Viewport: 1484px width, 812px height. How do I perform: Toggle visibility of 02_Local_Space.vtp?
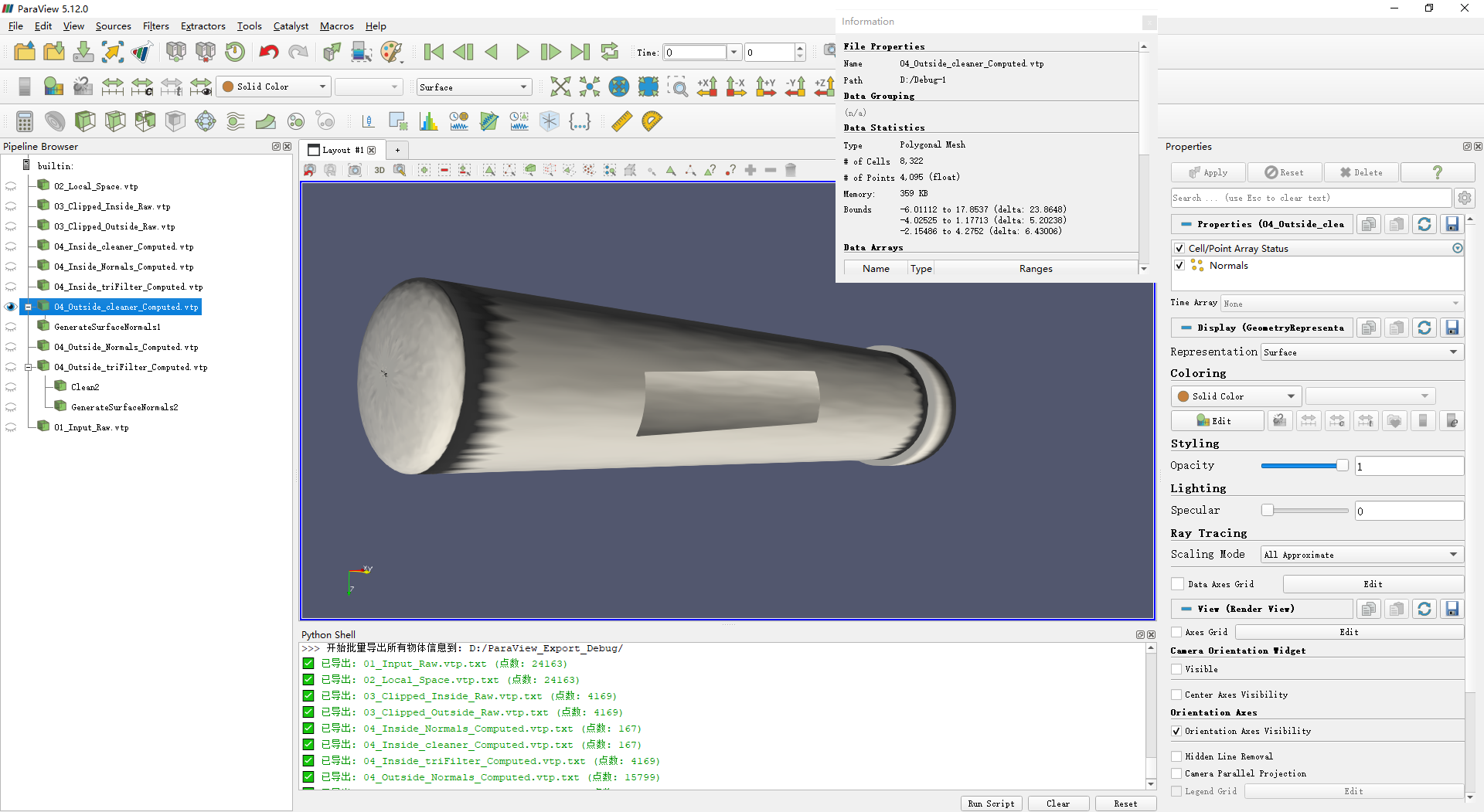(11, 187)
